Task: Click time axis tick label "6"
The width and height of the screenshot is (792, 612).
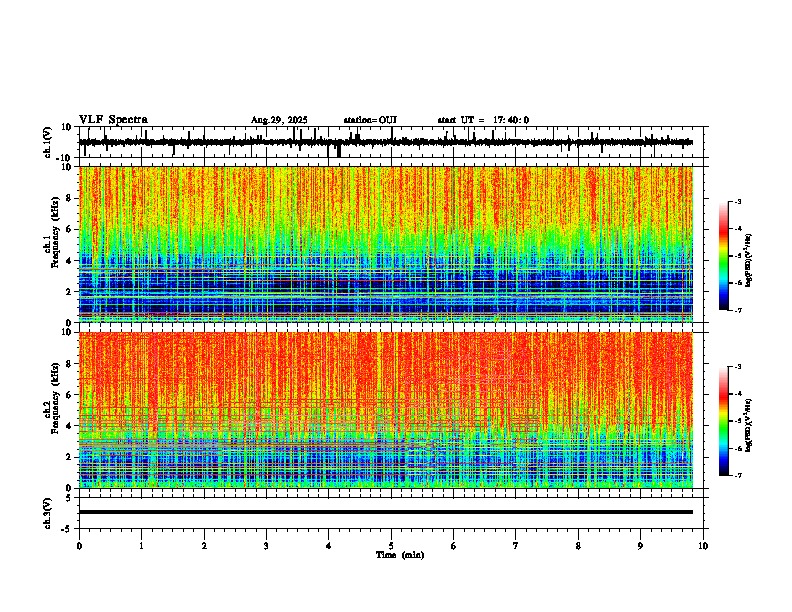Action: coord(454,546)
